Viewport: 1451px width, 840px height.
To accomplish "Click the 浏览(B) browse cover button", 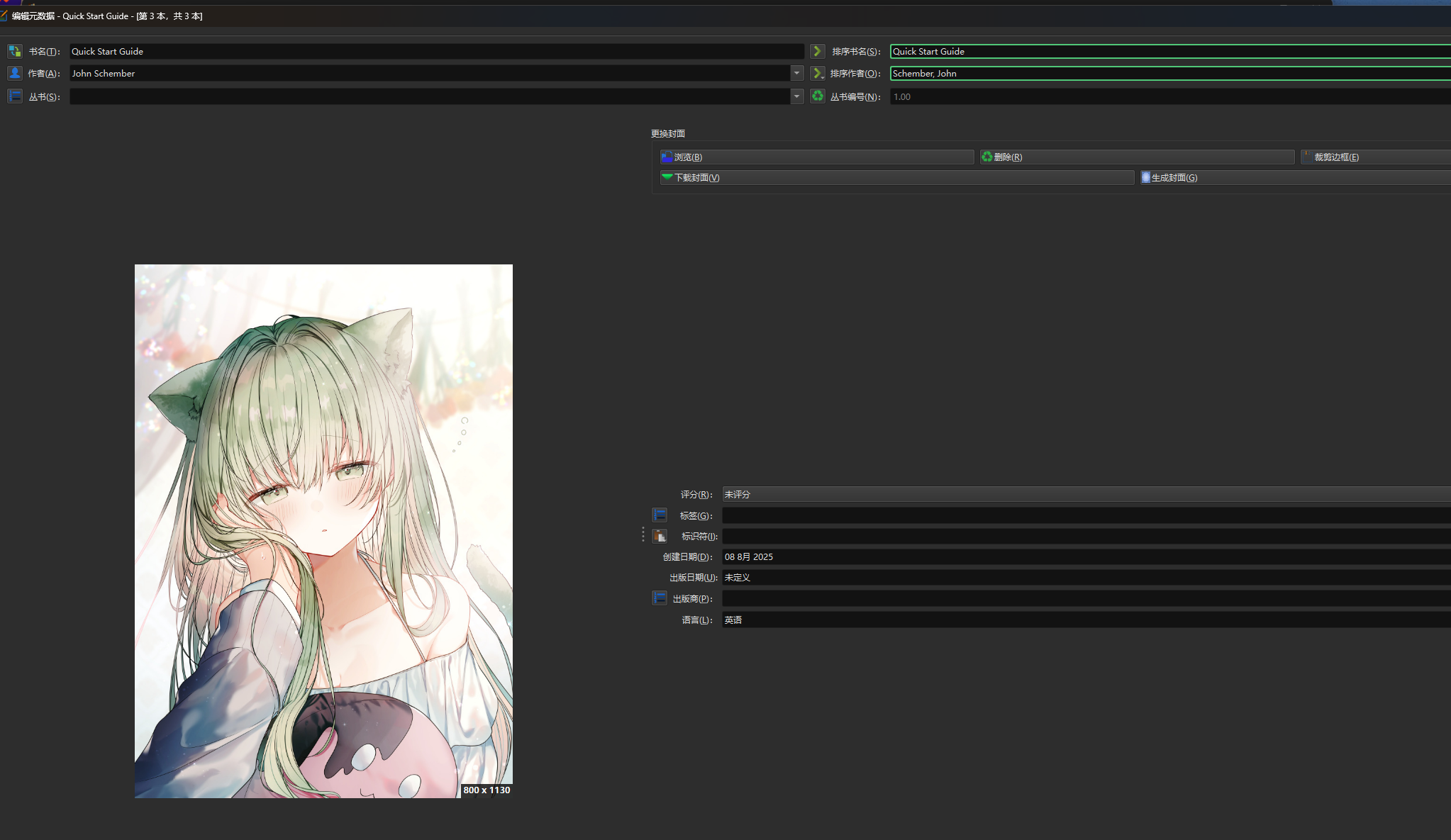I will pyautogui.click(x=816, y=157).
